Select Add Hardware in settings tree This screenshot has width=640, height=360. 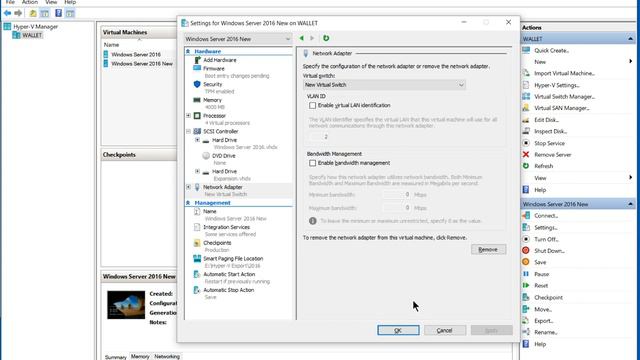220,60
